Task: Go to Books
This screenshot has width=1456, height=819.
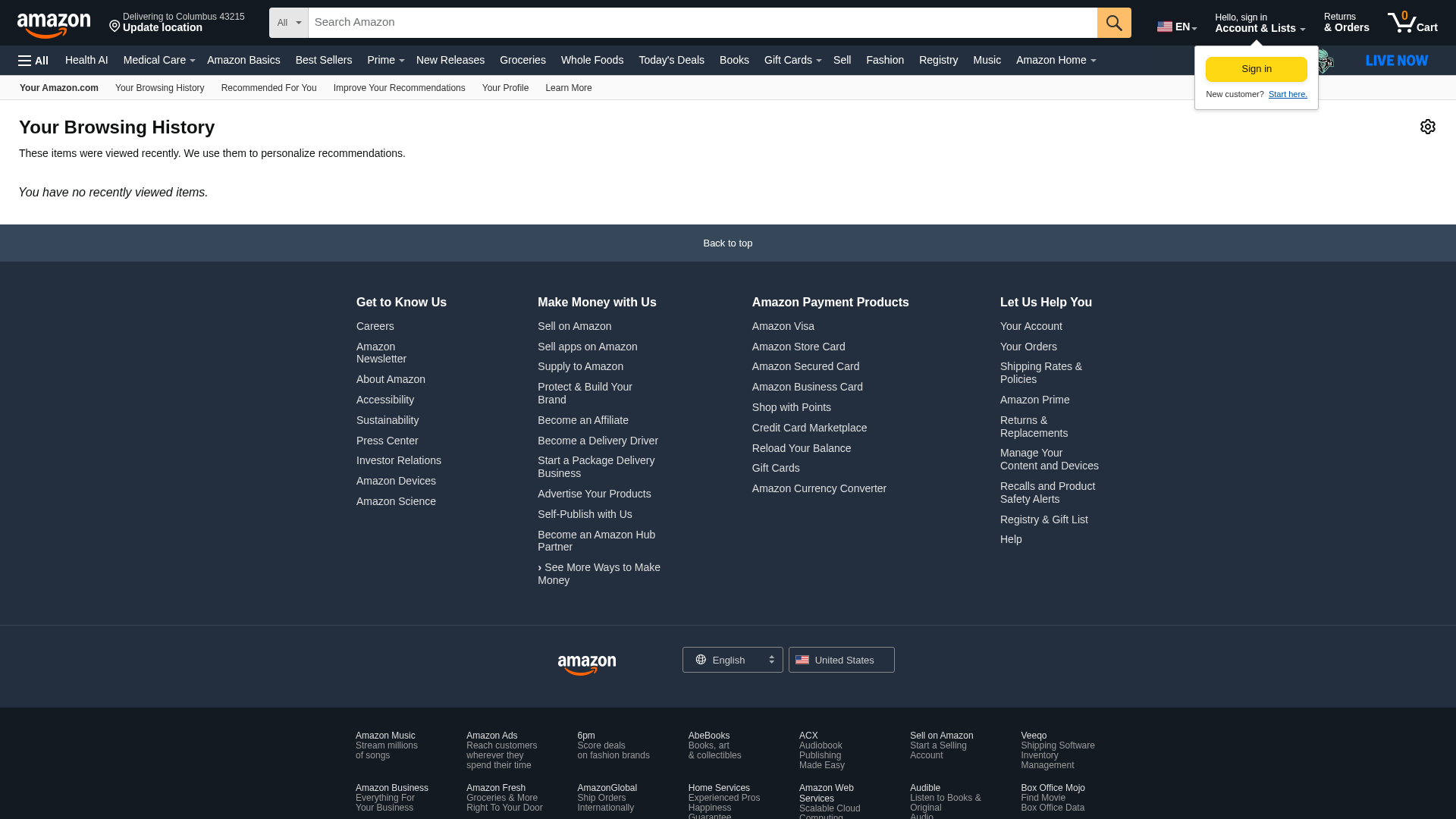Action: point(734,60)
